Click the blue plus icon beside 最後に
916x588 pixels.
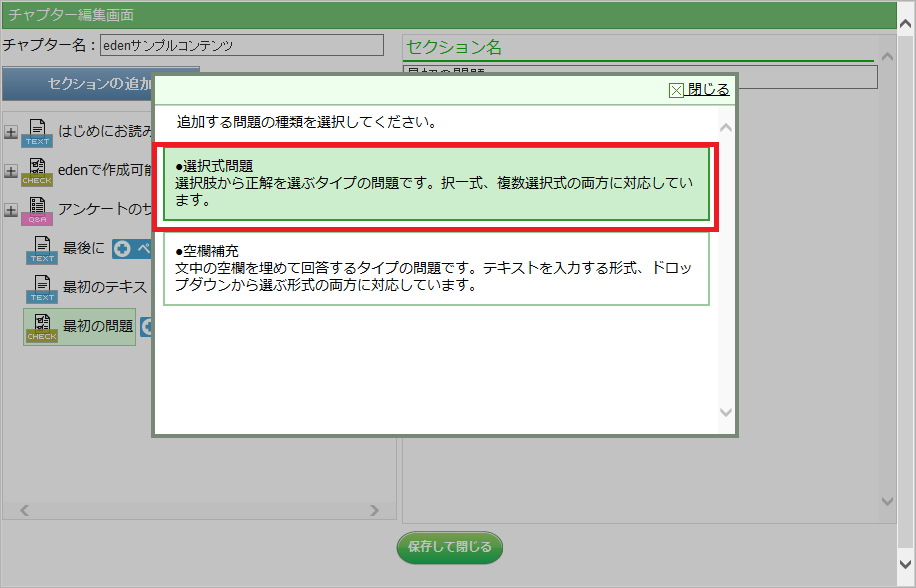(x=122, y=249)
